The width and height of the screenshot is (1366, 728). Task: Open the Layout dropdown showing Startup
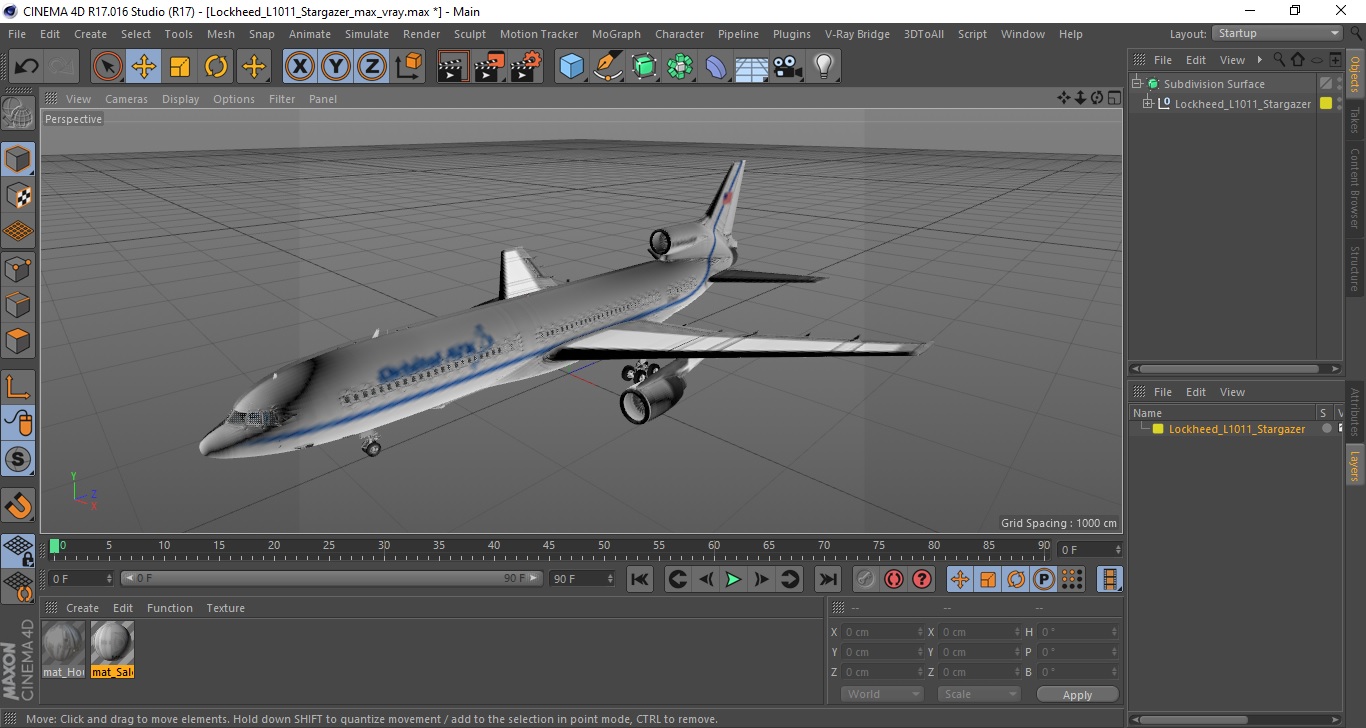tap(1277, 33)
